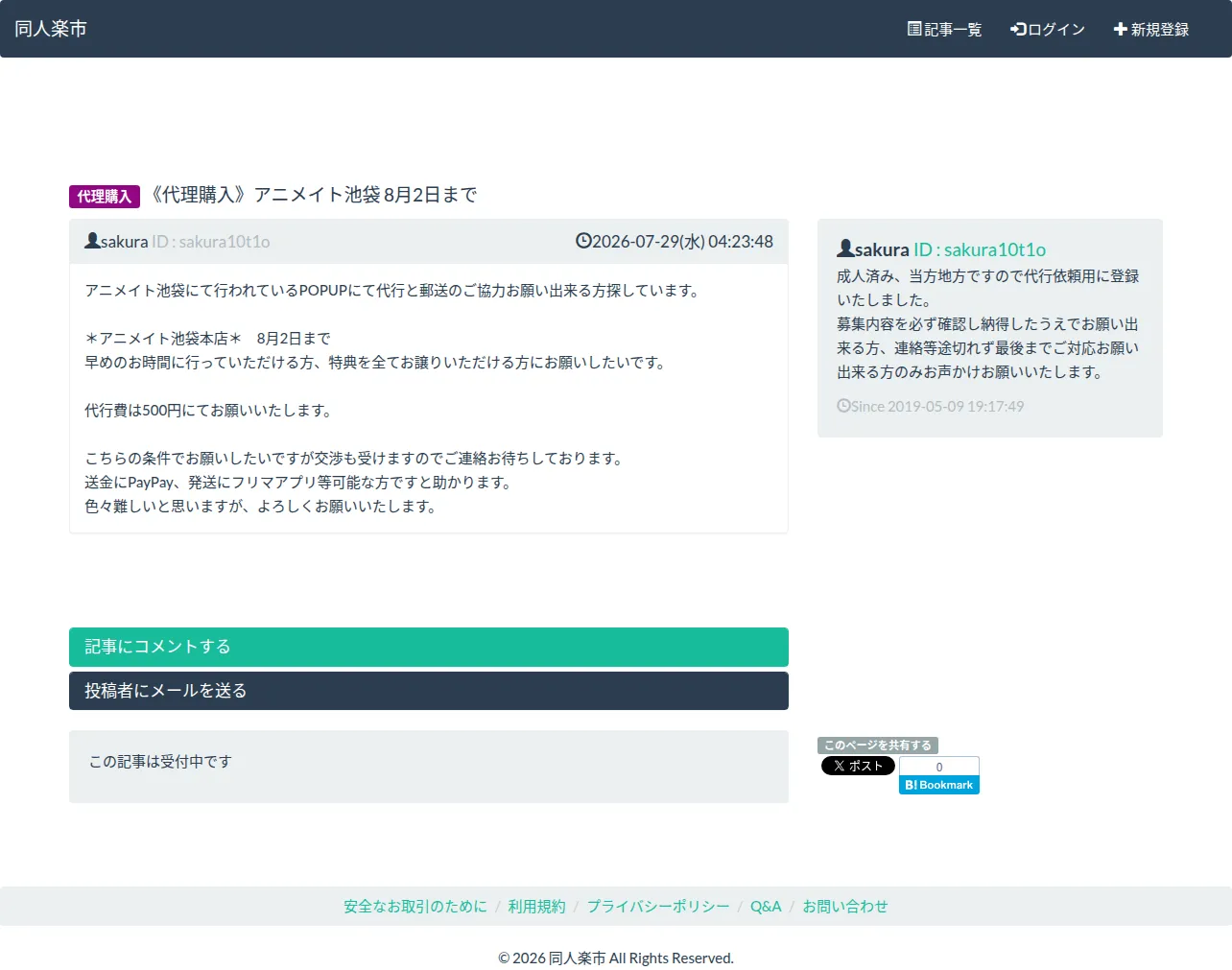
Task: Open the 記事一覧 menu item
Action: pos(945,29)
